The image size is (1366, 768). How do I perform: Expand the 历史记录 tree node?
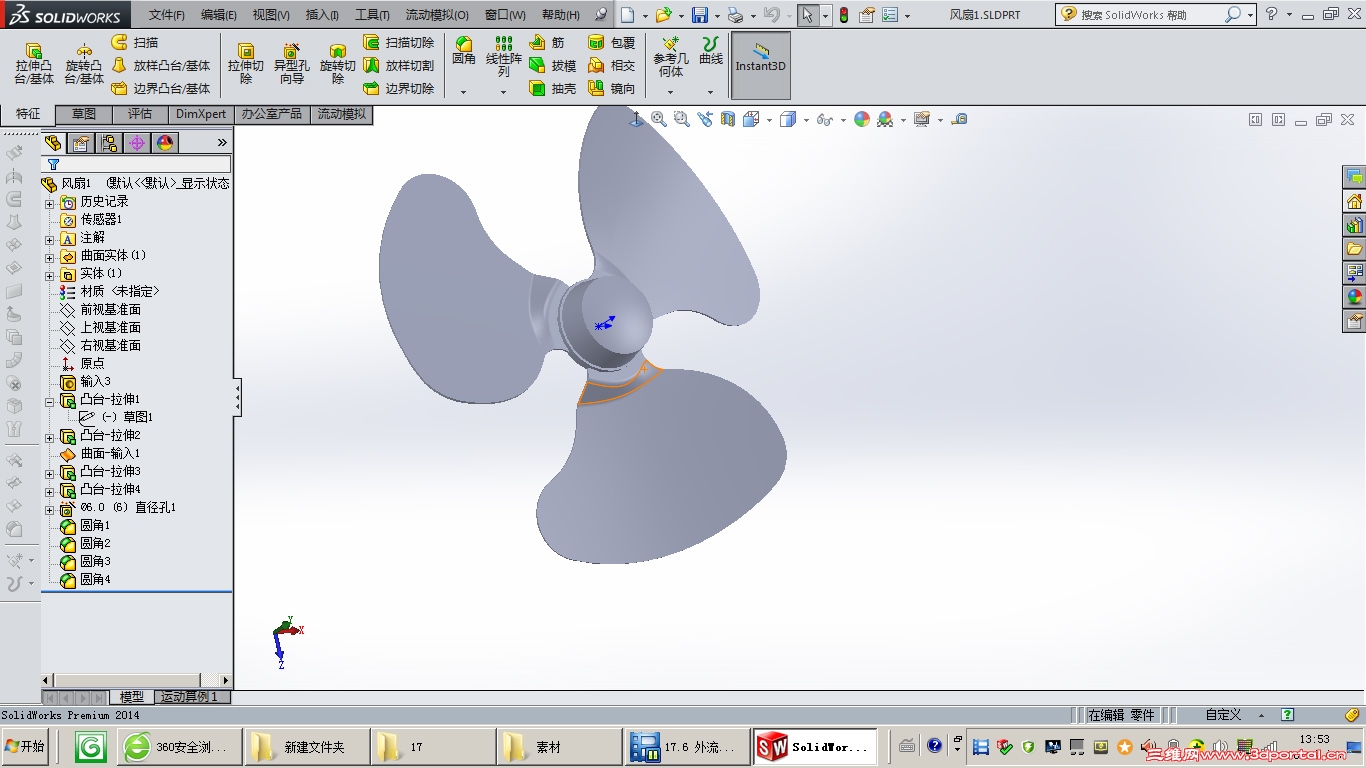(49, 203)
